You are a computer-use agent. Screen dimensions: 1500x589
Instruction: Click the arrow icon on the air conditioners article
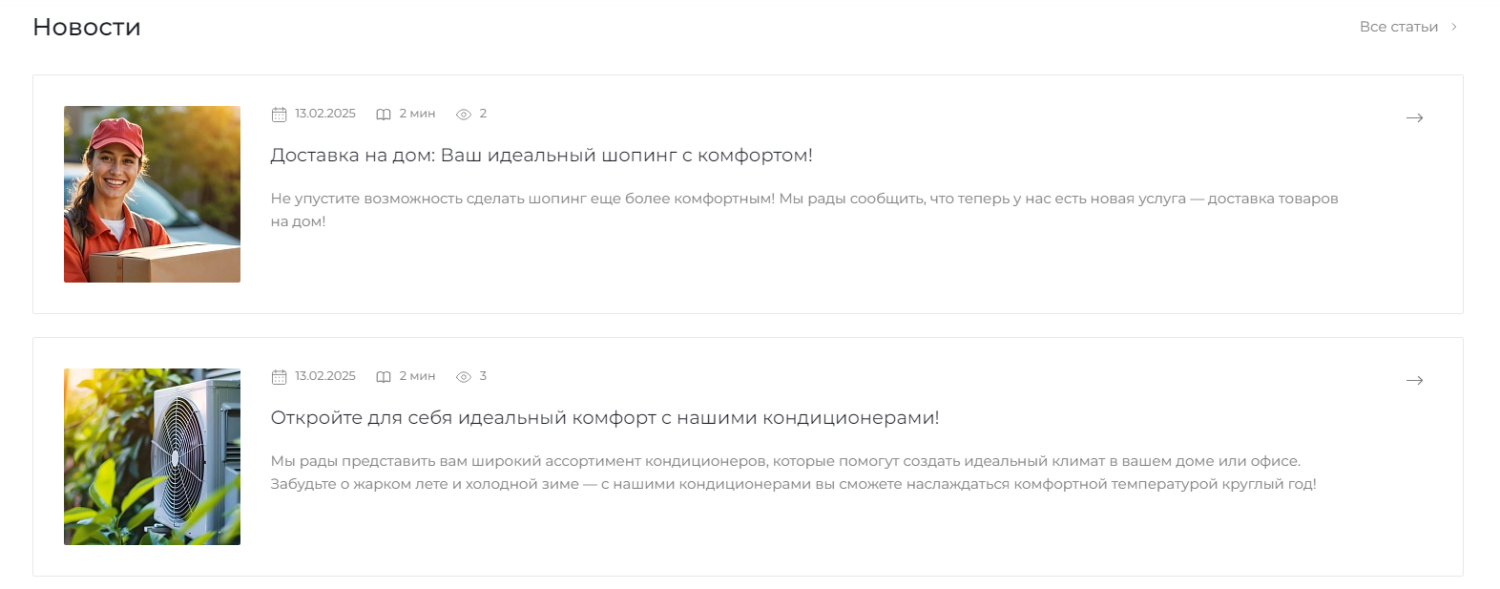click(x=1414, y=380)
